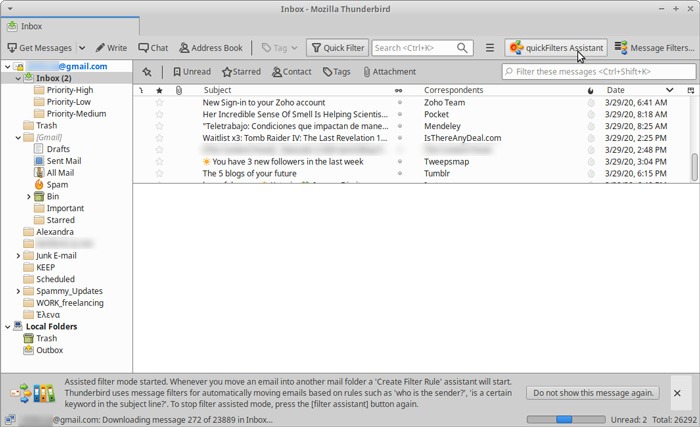Image resolution: width=700 pixels, height=427 pixels.
Task: Open the Get Messages dropdown arrow
Action: [82, 48]
